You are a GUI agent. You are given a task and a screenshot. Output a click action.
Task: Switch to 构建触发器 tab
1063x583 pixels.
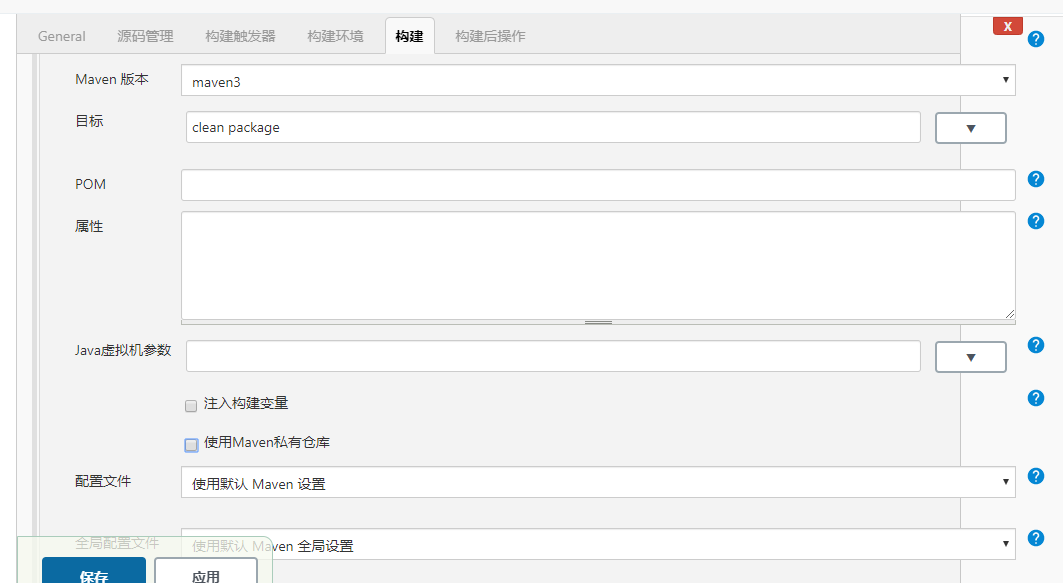click(241, 37)
